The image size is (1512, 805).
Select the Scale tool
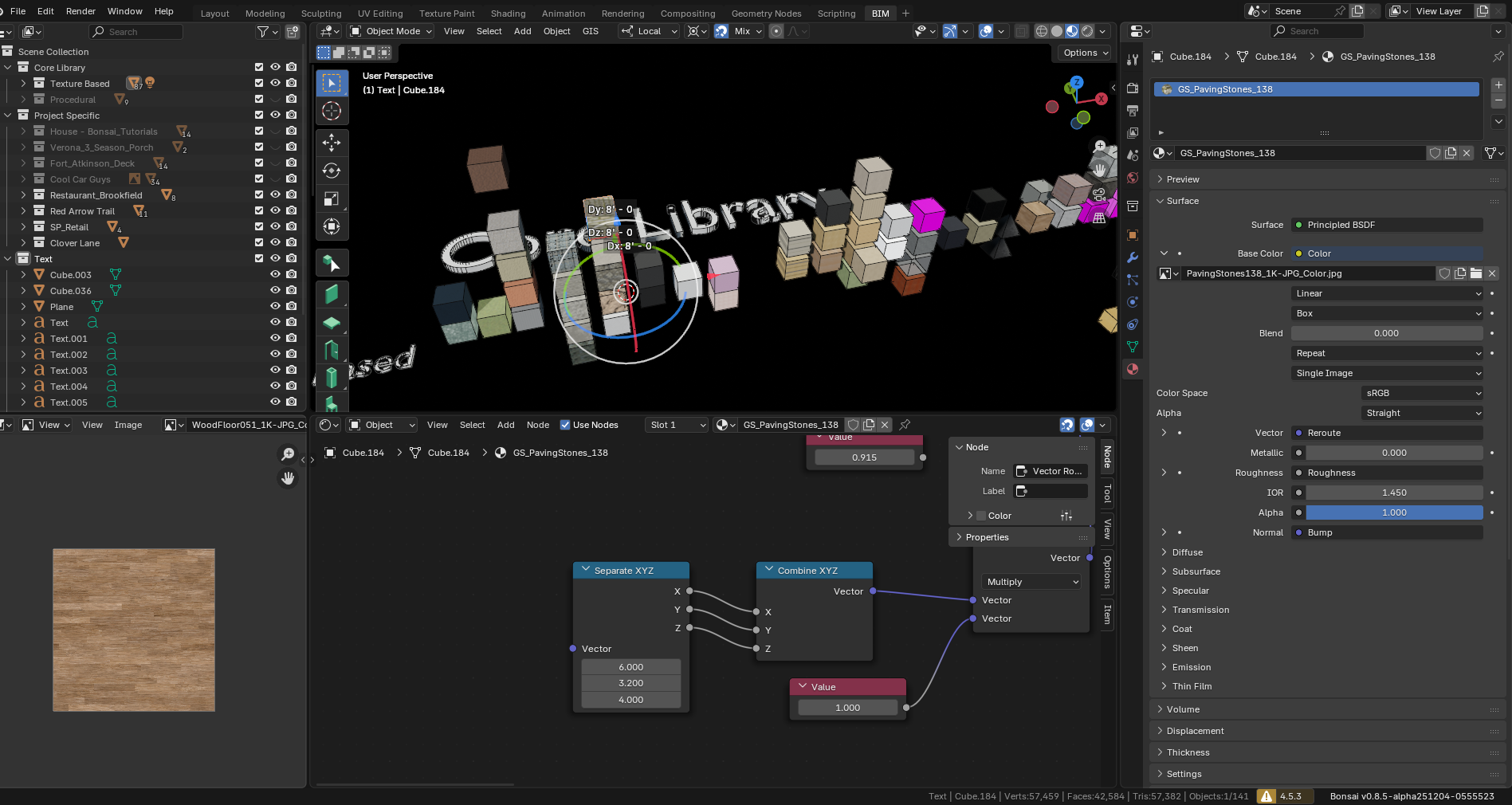point(332,198)
